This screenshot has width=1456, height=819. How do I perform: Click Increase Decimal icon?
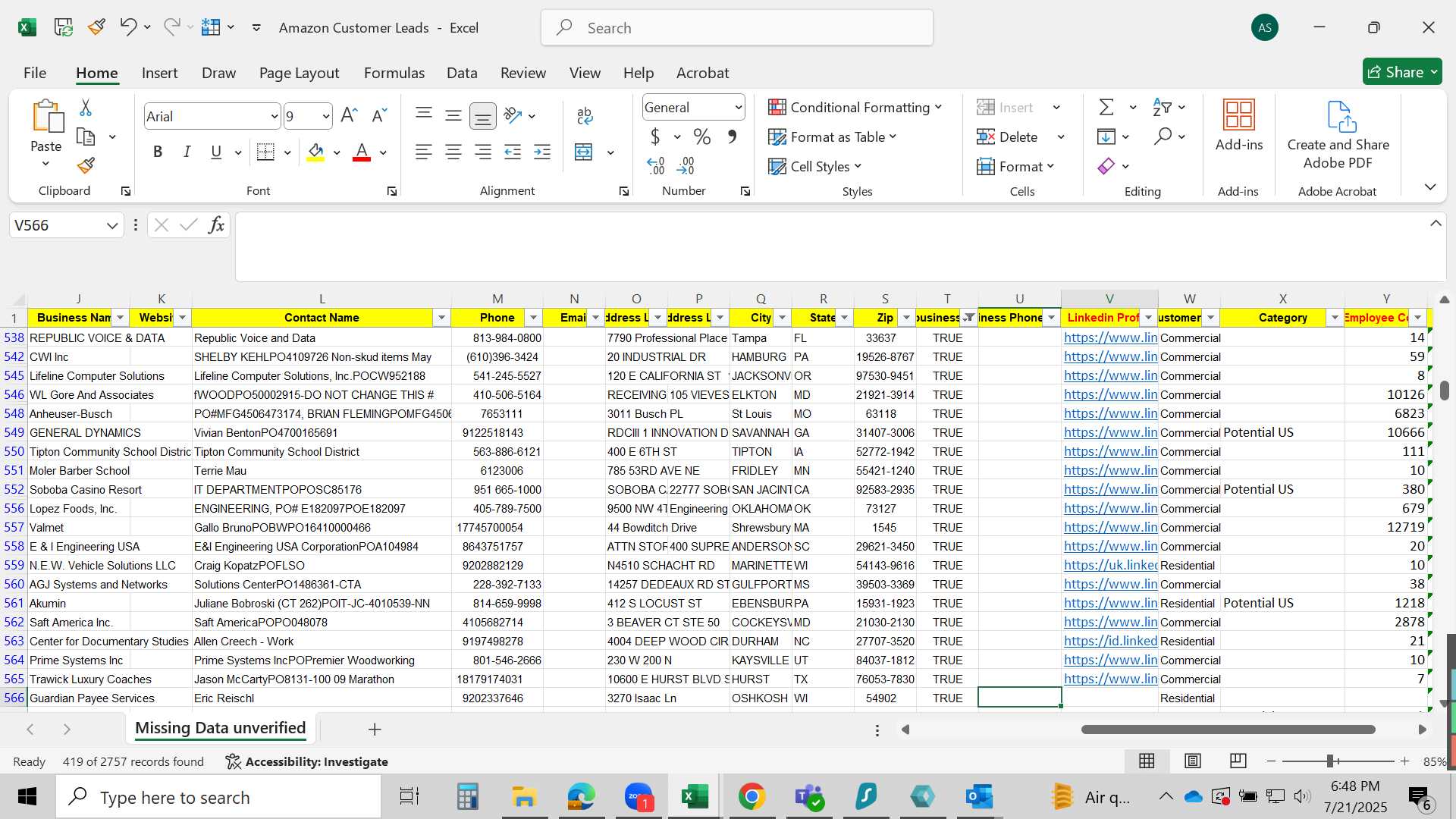(656, 165)
